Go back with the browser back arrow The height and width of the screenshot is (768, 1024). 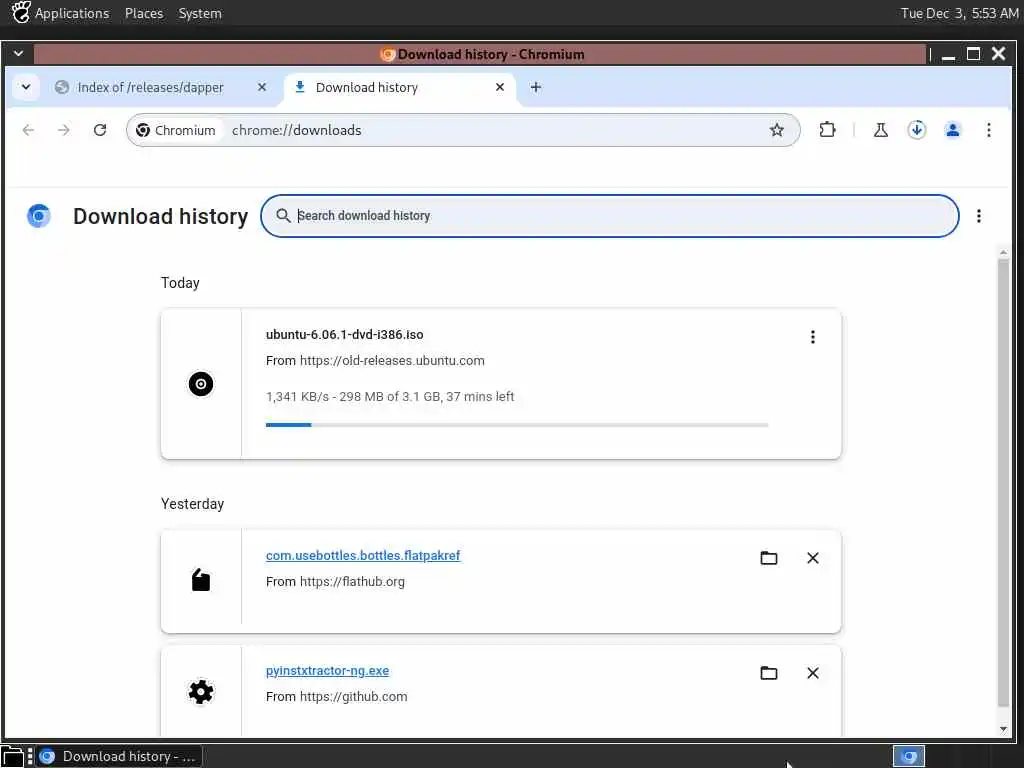pyautogui.click(x=28, y=130)
